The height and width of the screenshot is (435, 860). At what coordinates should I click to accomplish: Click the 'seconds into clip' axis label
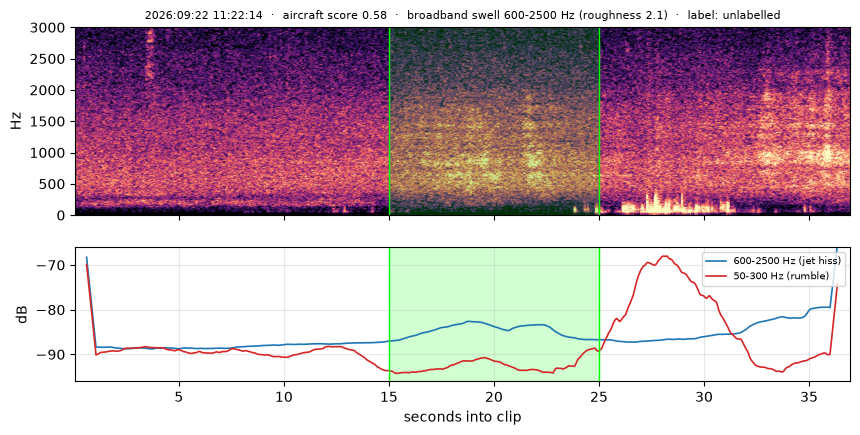click(462, 417)
